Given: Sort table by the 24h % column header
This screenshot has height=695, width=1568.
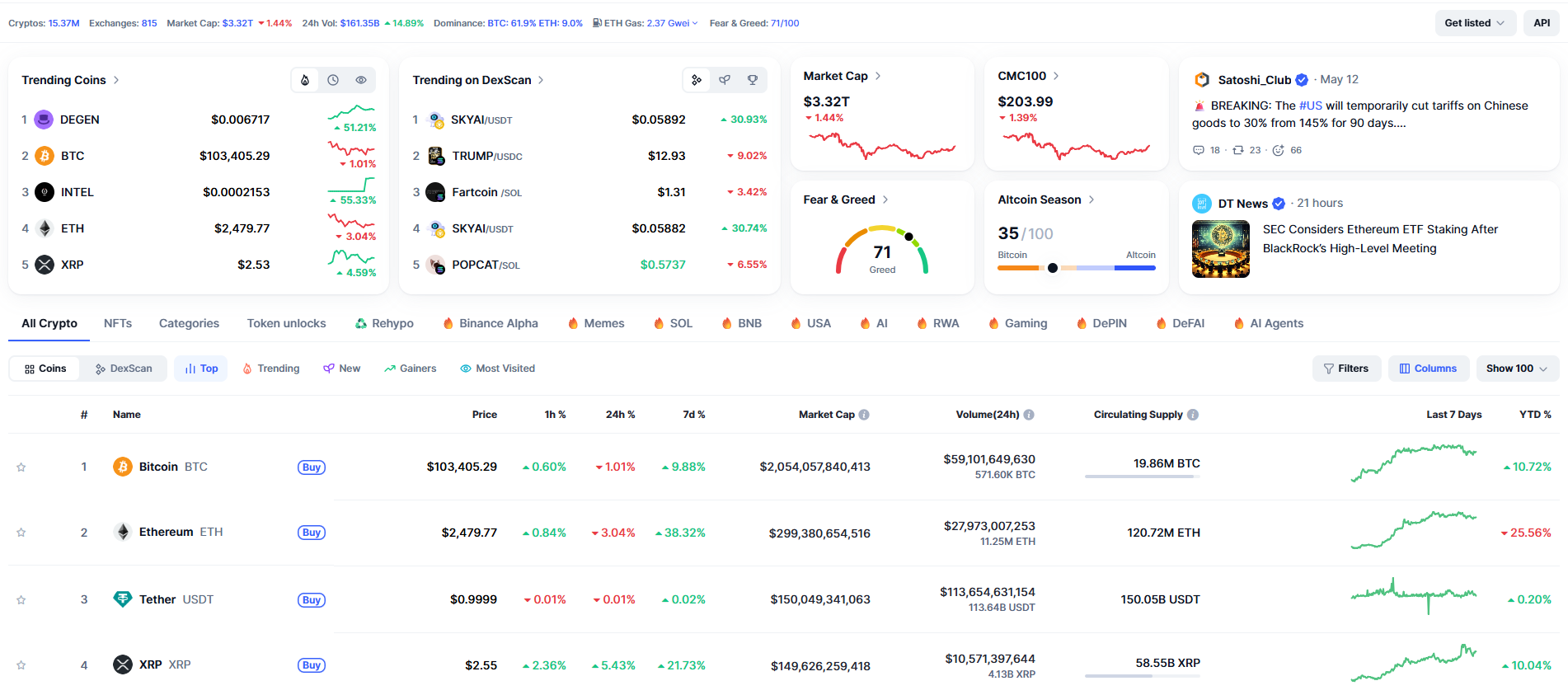Looking at the screenshot, I should point(620,415).
